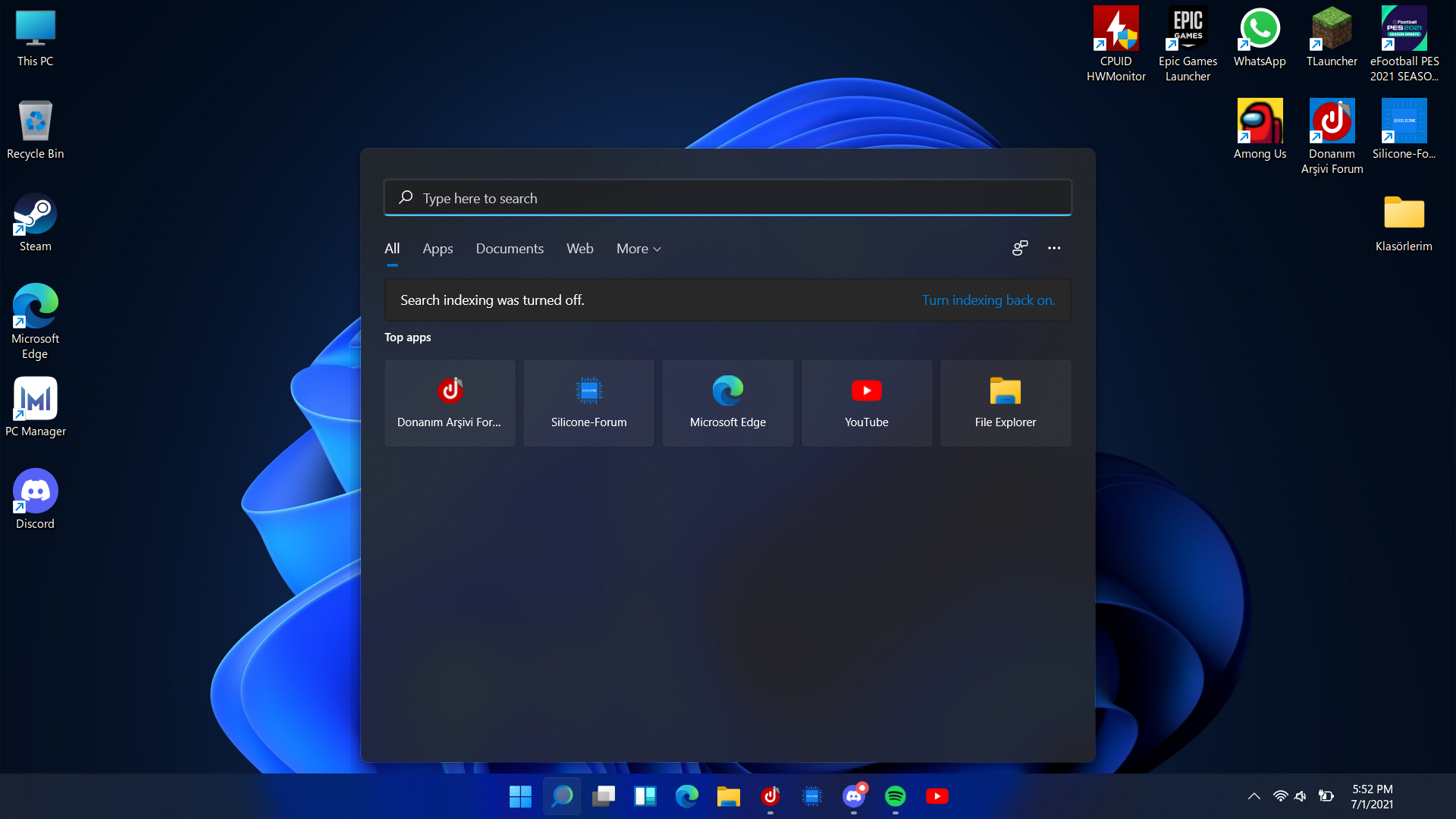
Task: Switch to the Documents tab
Action: pyautogui.click(x=510, y=249)
